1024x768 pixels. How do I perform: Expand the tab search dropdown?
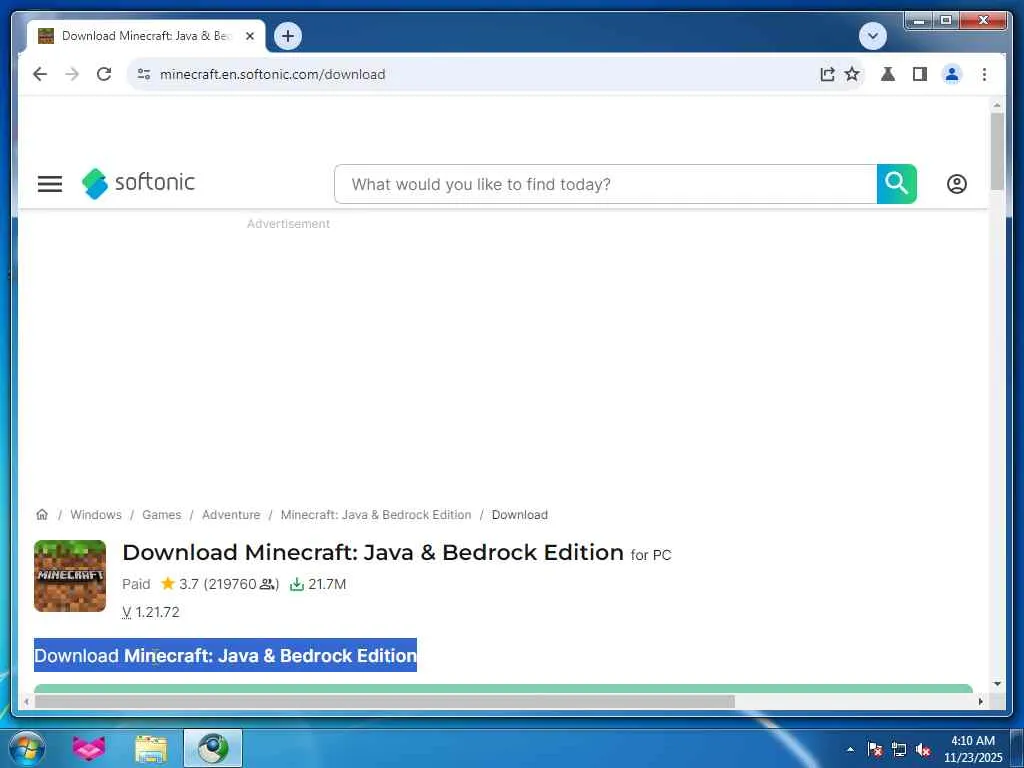click(x=872, y=36)
